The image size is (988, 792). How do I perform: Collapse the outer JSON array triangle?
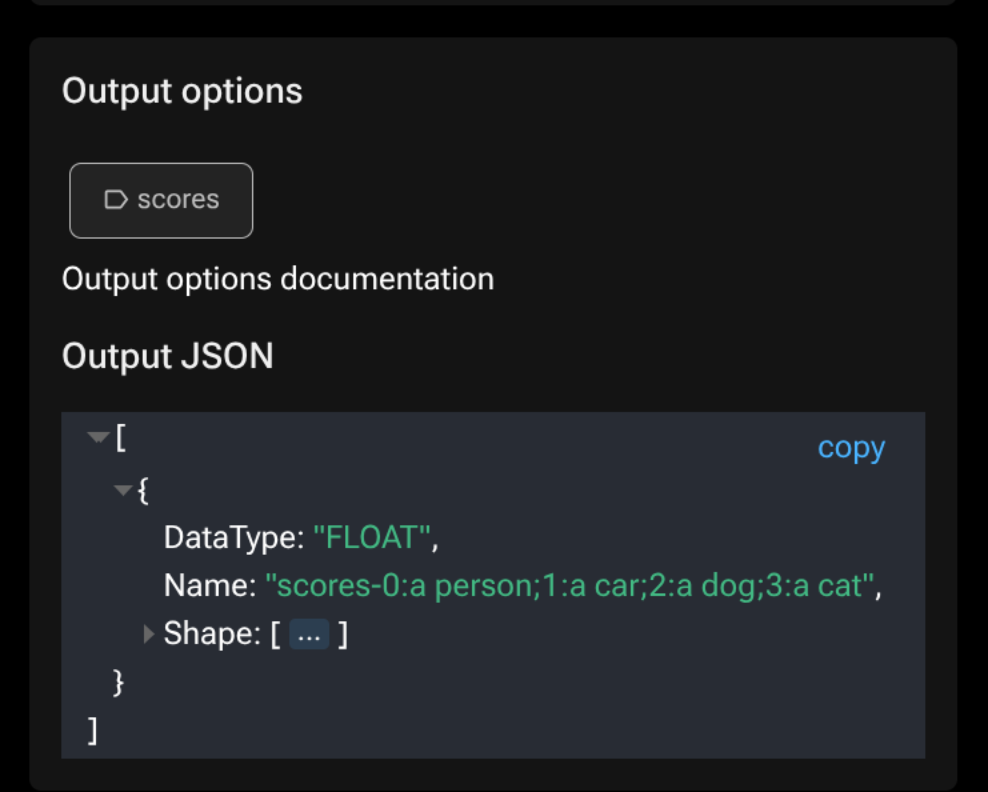[x=98, y=437]
